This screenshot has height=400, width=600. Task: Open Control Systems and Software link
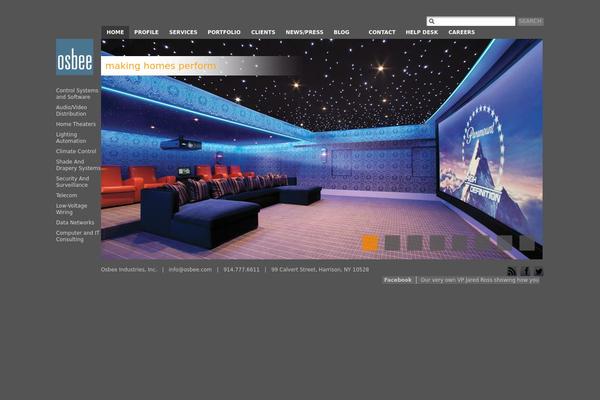[x=77, y=94]
